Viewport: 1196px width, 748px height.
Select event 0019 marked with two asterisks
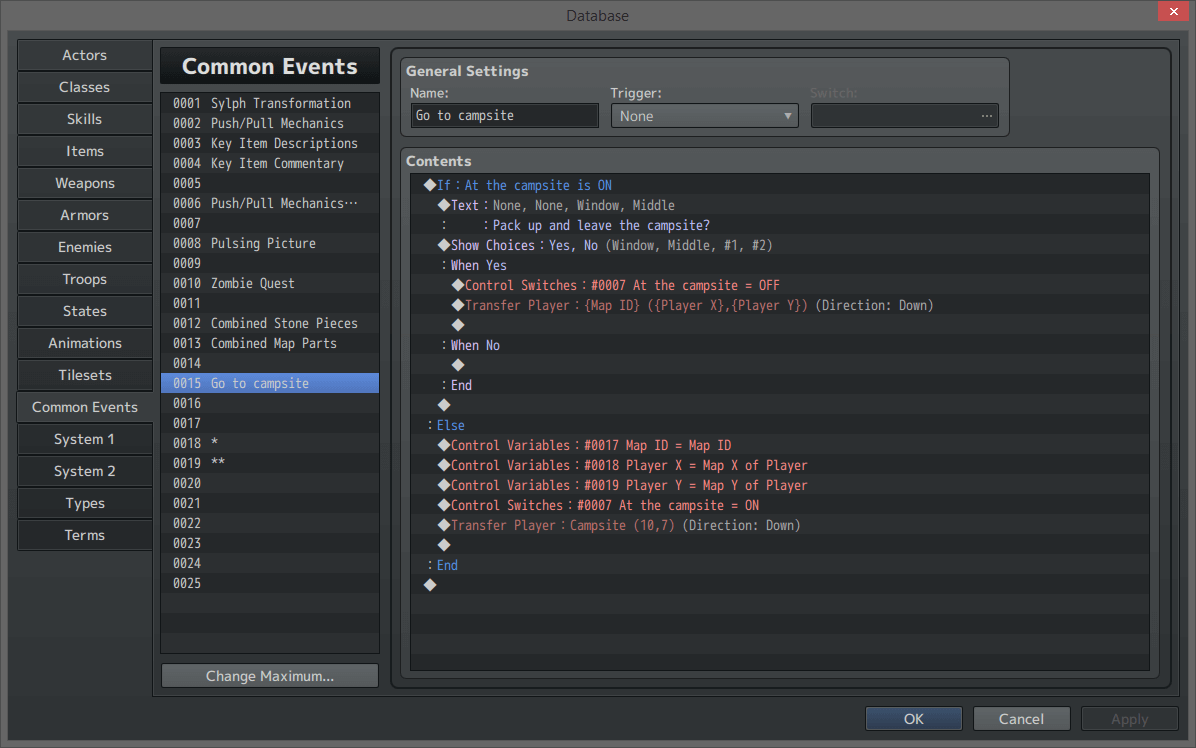[x=270, y=463]
